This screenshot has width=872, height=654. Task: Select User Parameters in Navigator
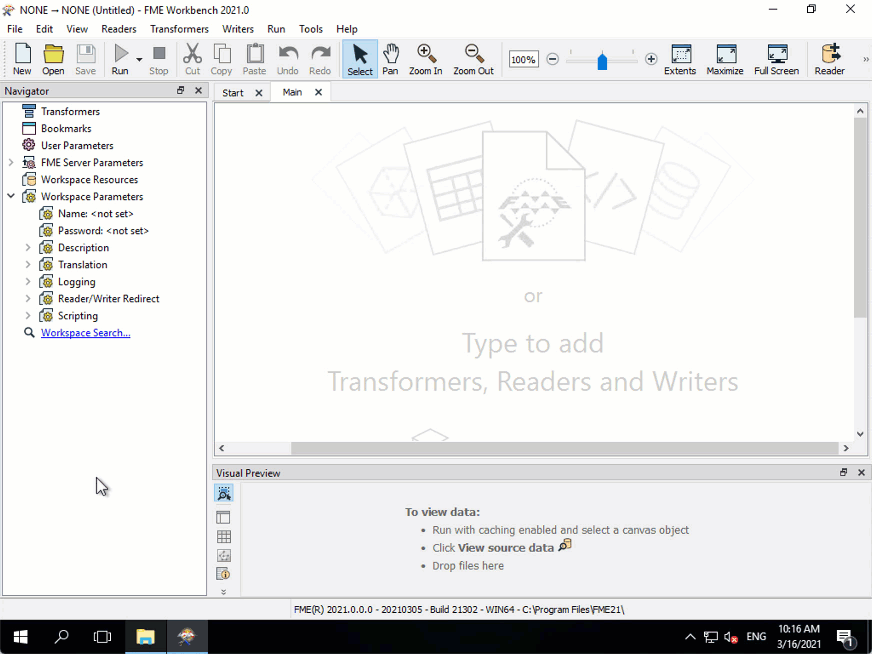point(77,146)
